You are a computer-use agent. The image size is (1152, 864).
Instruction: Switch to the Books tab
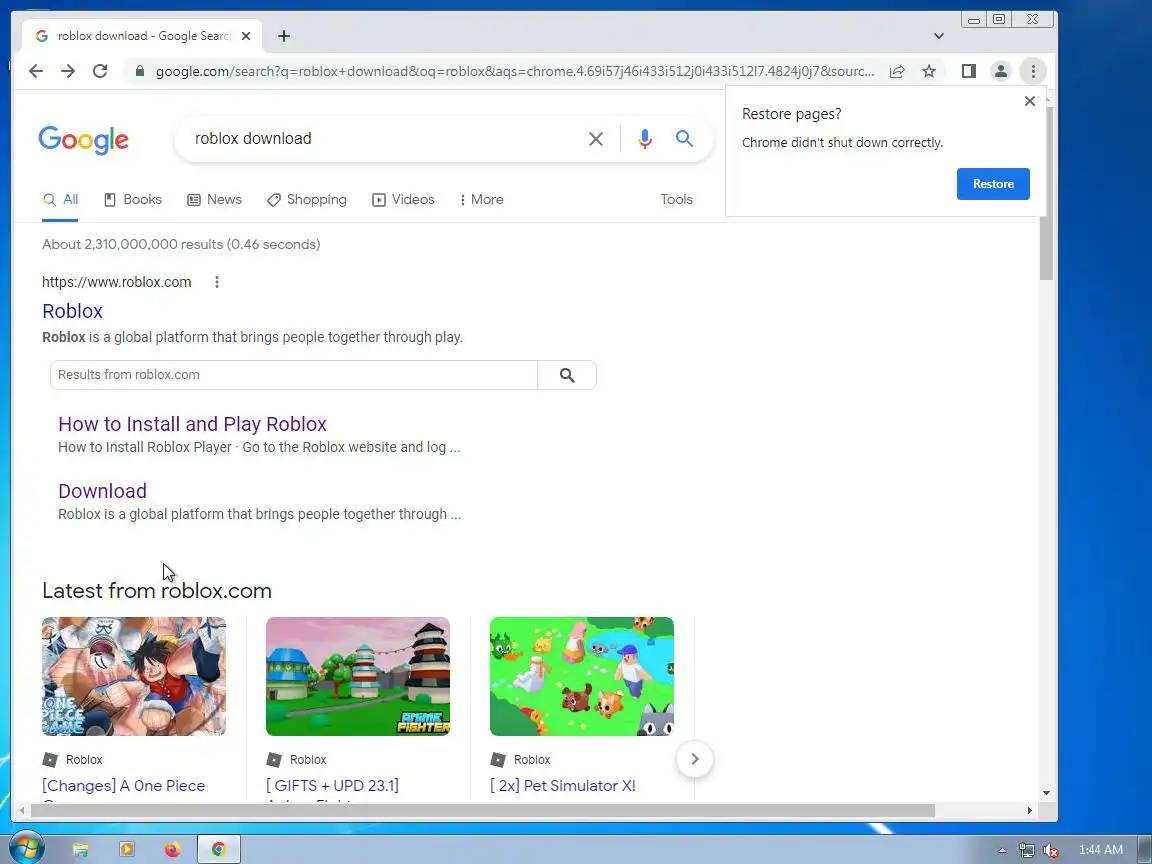(x=133, y=200)
